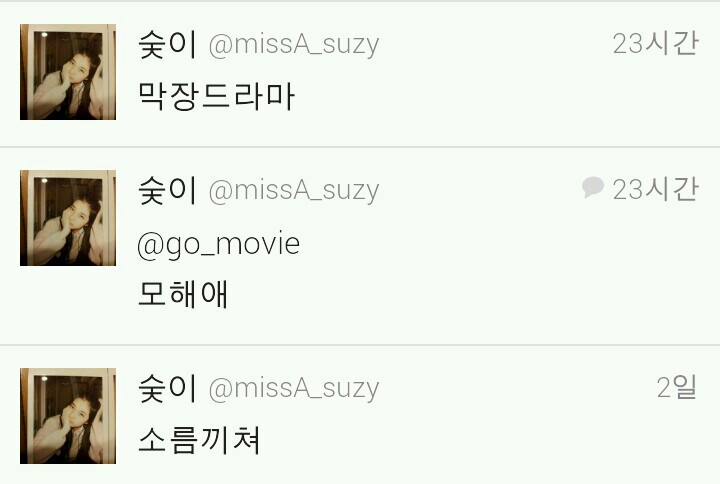Viewport: 720px width, 484px height.
Task: Open the conversation bubble icon on the @go_movie reply
Action: click(592, 187)
